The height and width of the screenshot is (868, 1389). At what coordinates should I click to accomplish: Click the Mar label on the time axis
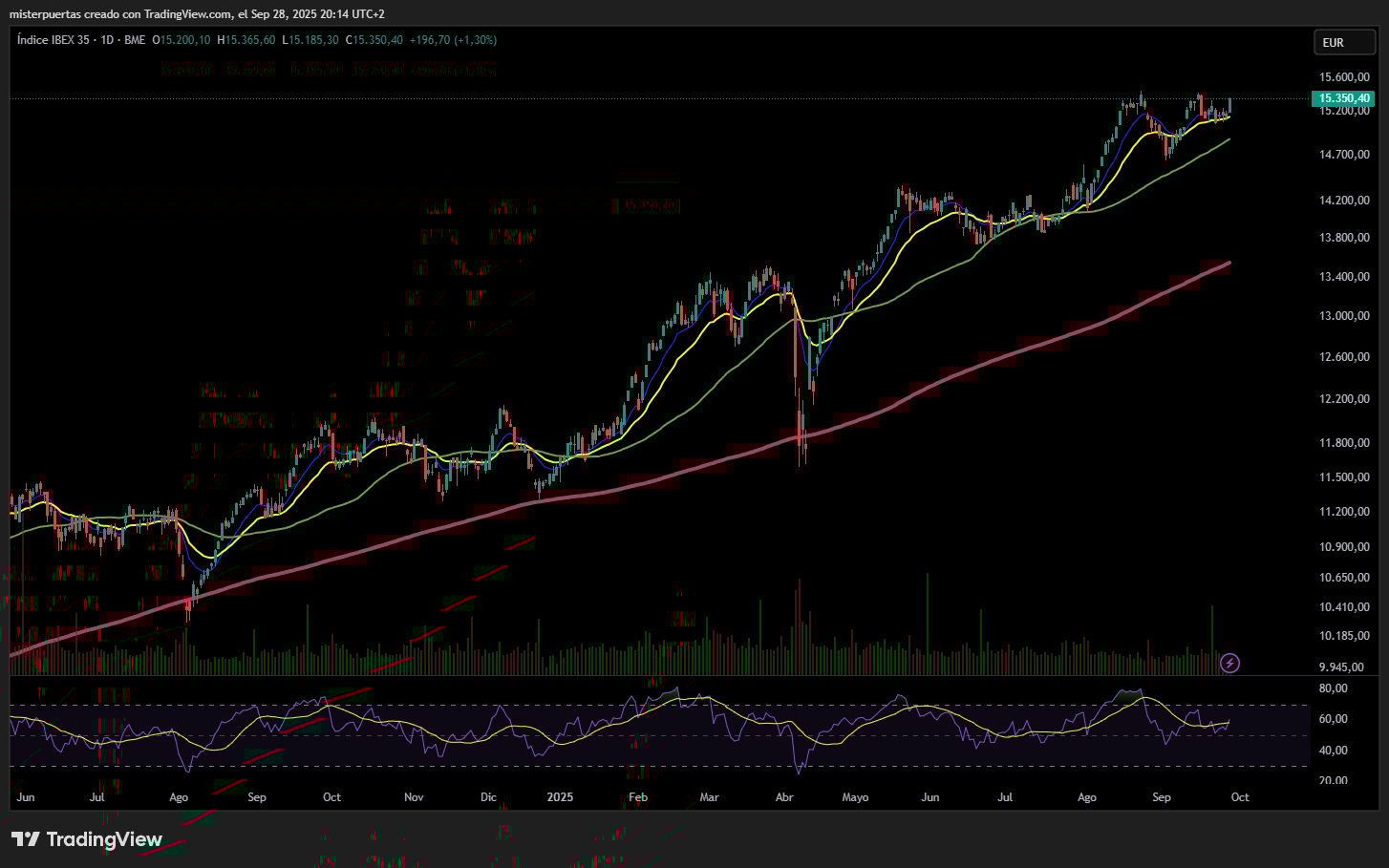[x=709, y=797]
